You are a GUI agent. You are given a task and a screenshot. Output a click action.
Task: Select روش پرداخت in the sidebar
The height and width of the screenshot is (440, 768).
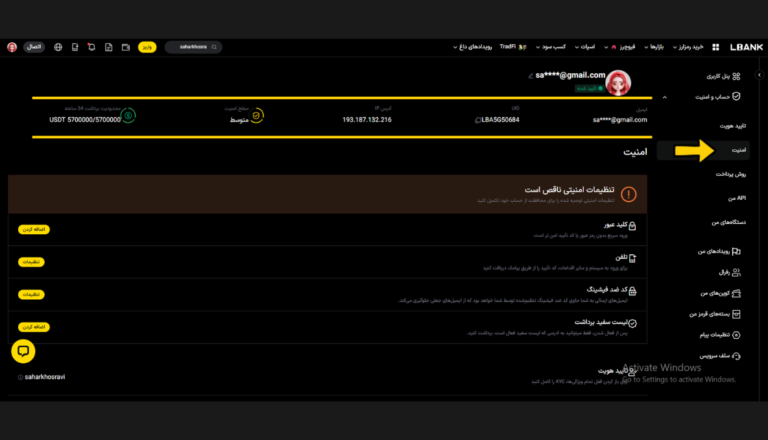pos(731,174)
